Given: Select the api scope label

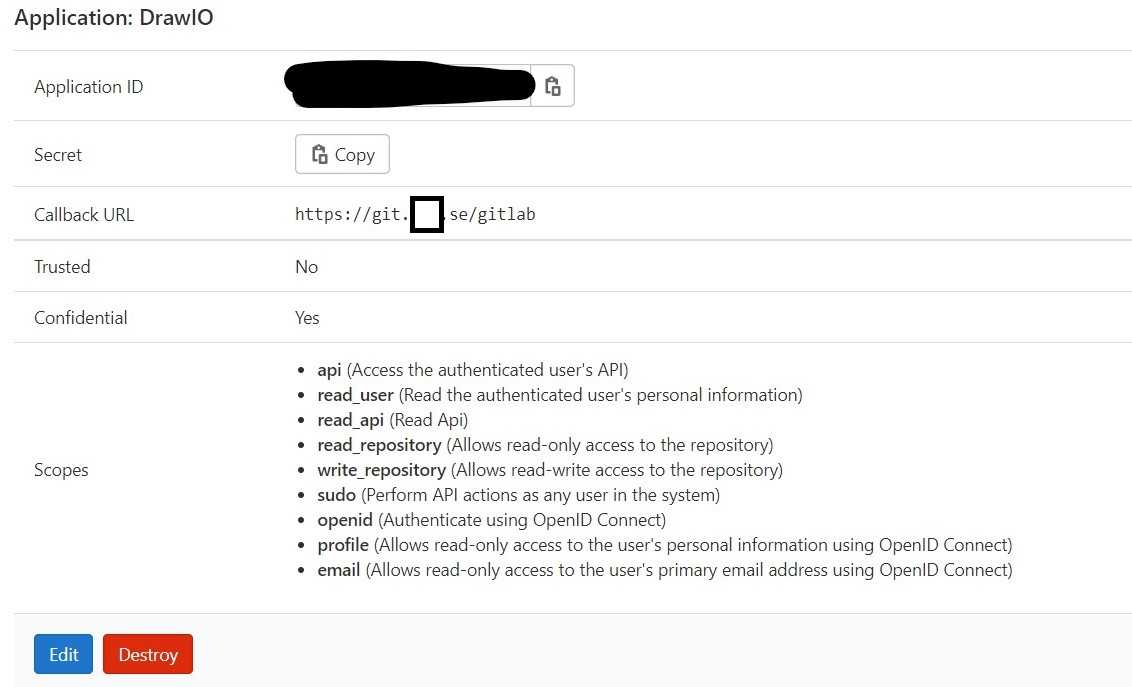Looking at the screenshot, I should click(329, 369).
